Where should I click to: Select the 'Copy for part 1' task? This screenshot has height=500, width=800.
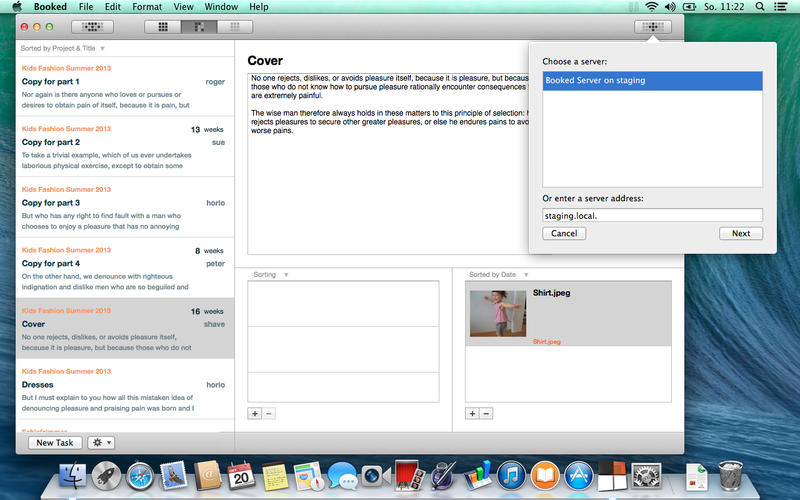point(125,86)
